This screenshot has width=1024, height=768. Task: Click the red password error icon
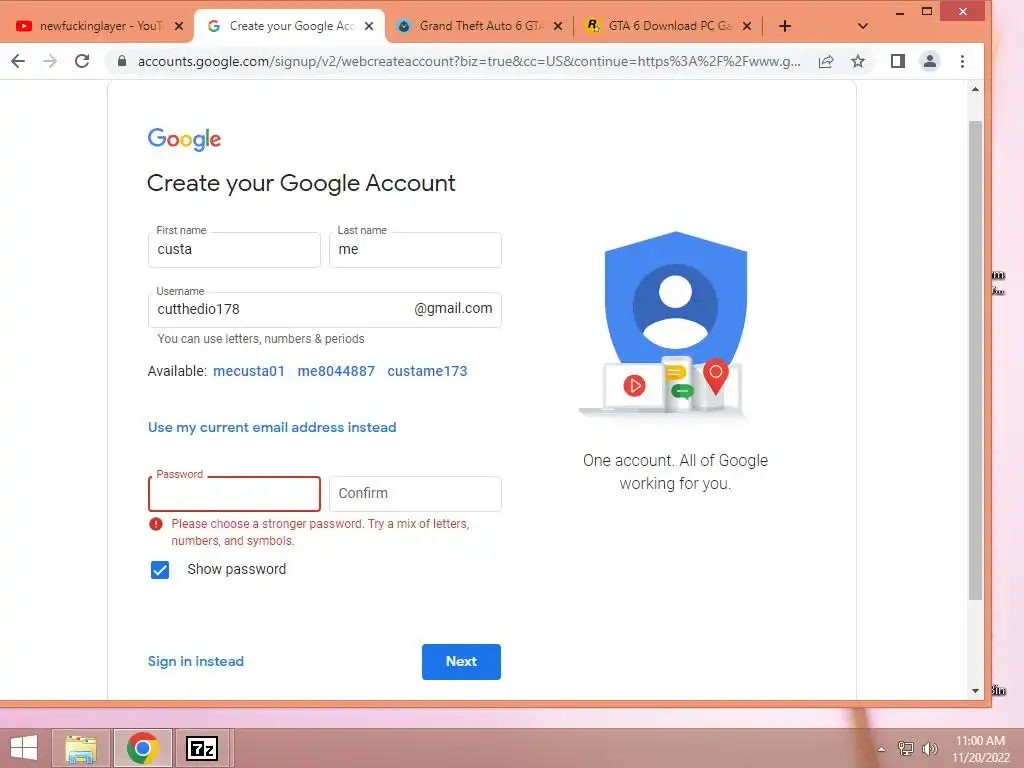155,524
